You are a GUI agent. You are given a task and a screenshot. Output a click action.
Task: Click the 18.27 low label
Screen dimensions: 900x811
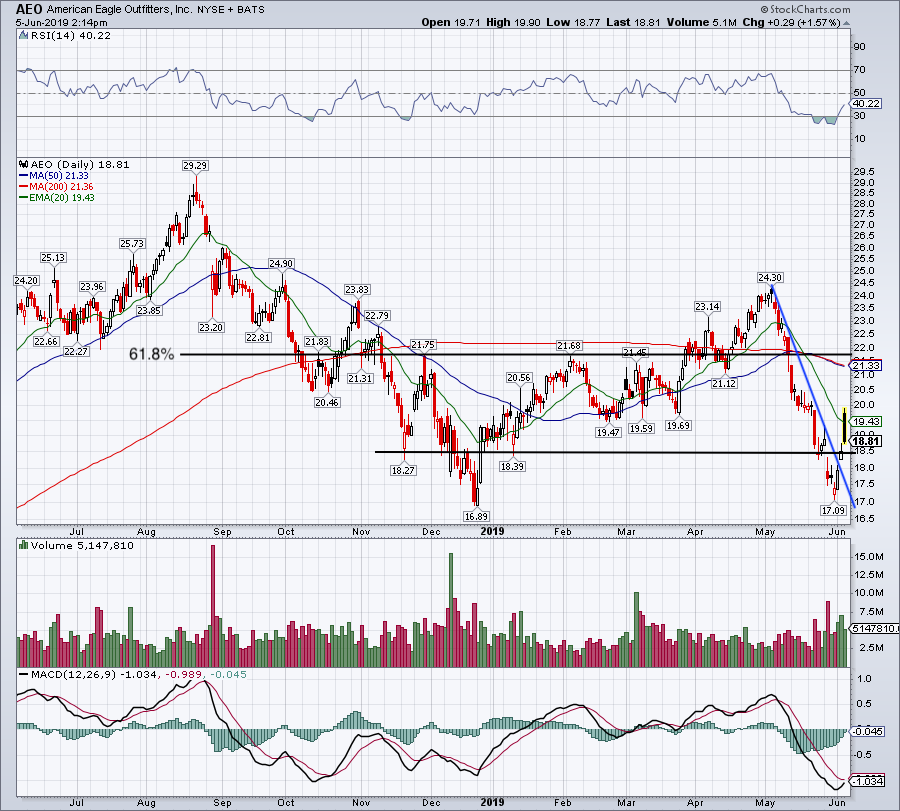tap(403, 470)
